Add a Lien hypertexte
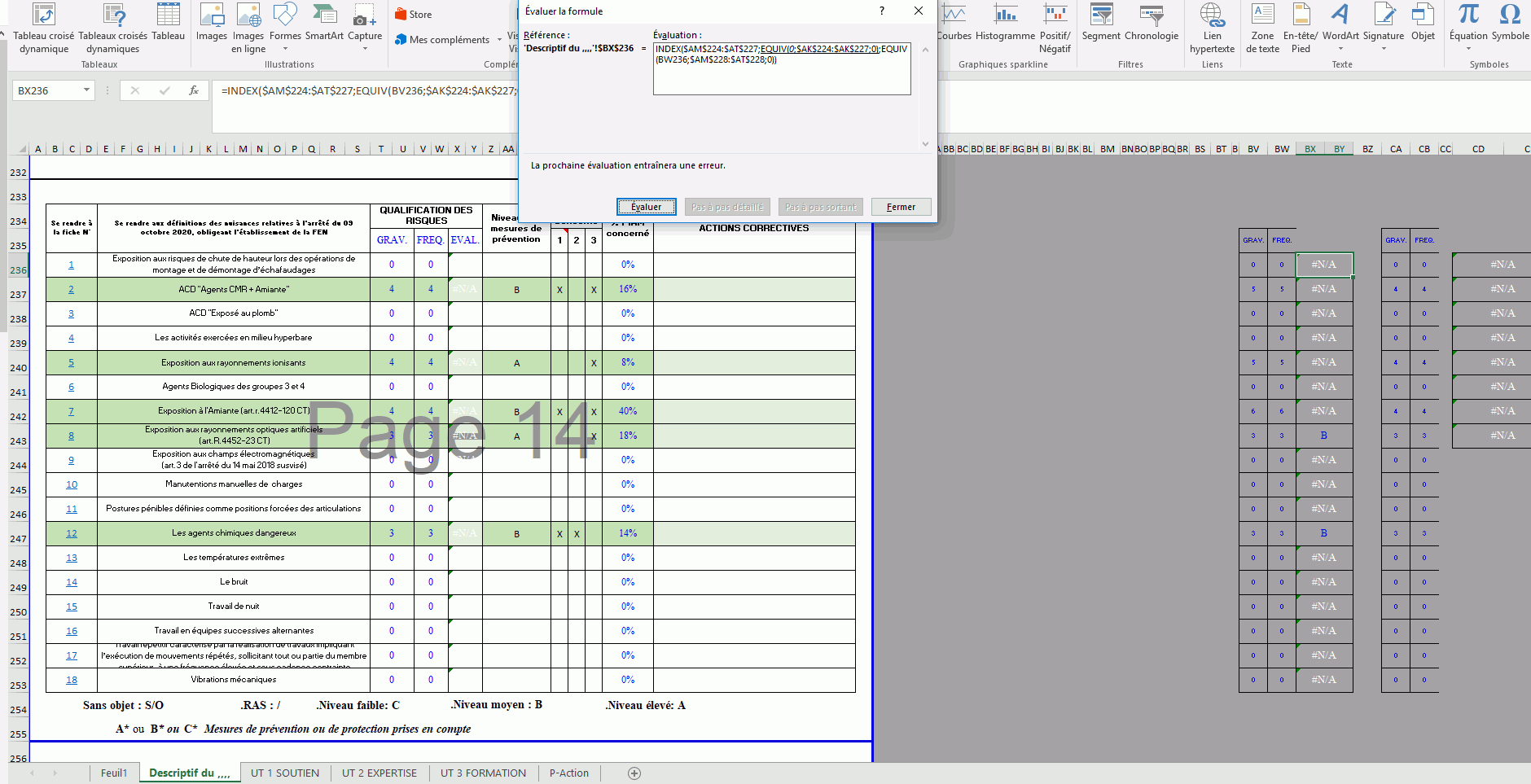This screenshot has height=784, width=1531. (x=1212, y=28)
